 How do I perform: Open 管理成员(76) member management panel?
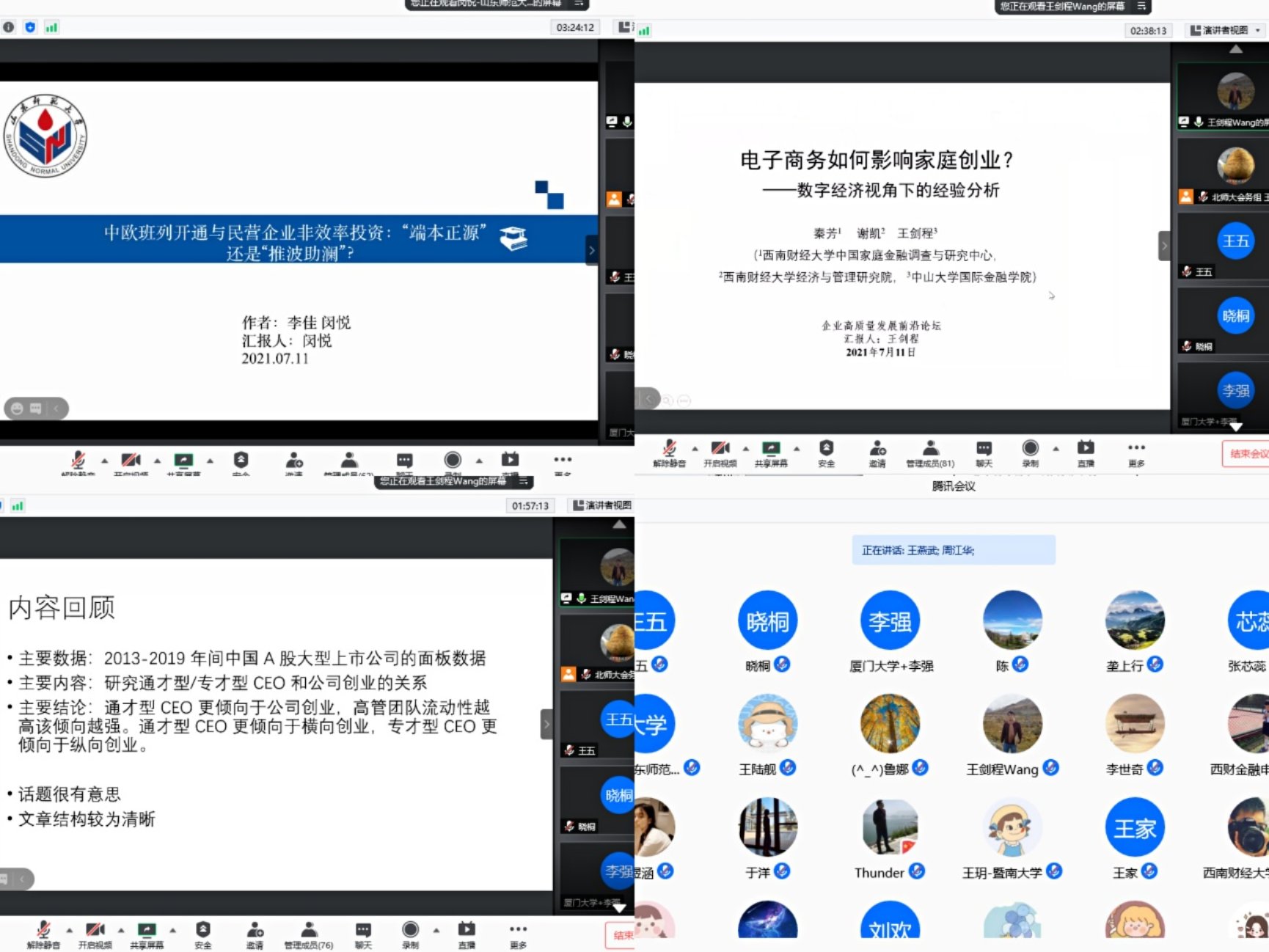(x=309, y=934)
